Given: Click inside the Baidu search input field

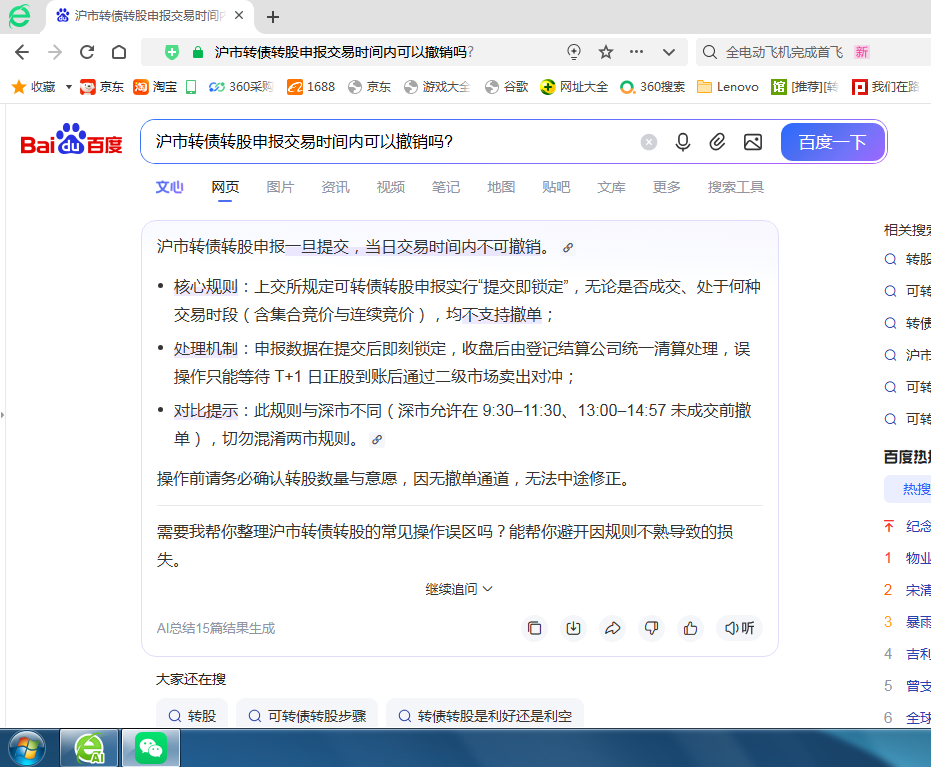Looking at the screenshot, I should click(392, 142).
